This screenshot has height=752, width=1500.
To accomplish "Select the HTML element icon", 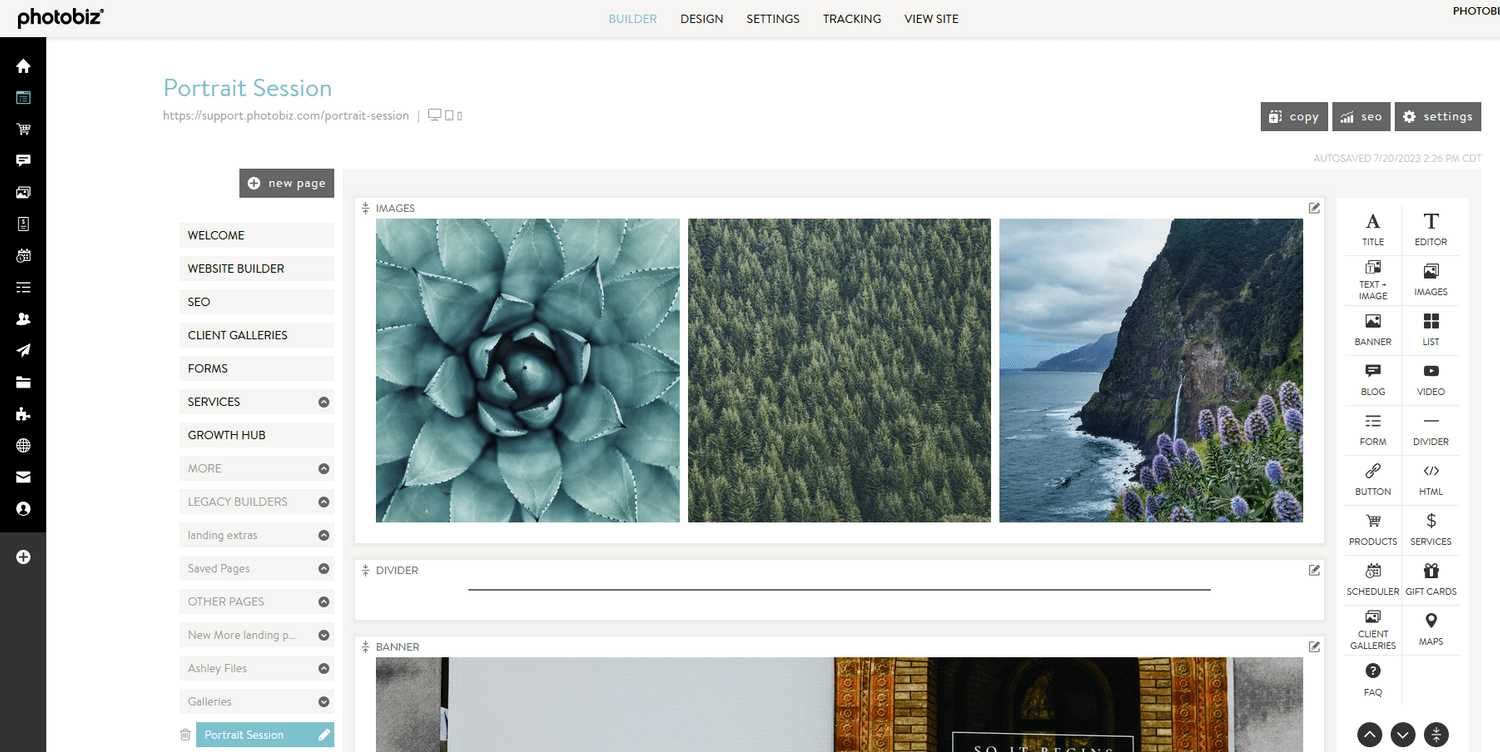I will tap(1431, 480).
